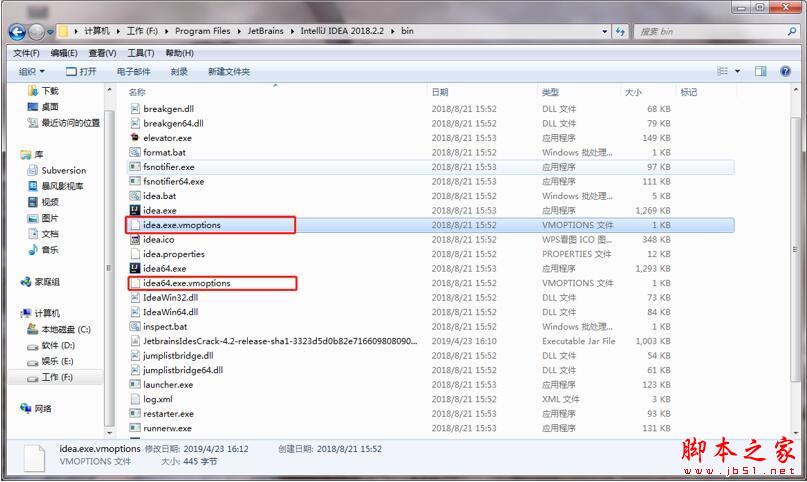Click the 电子邮件 toolbar button
The image size is (807, 482).
134,72
